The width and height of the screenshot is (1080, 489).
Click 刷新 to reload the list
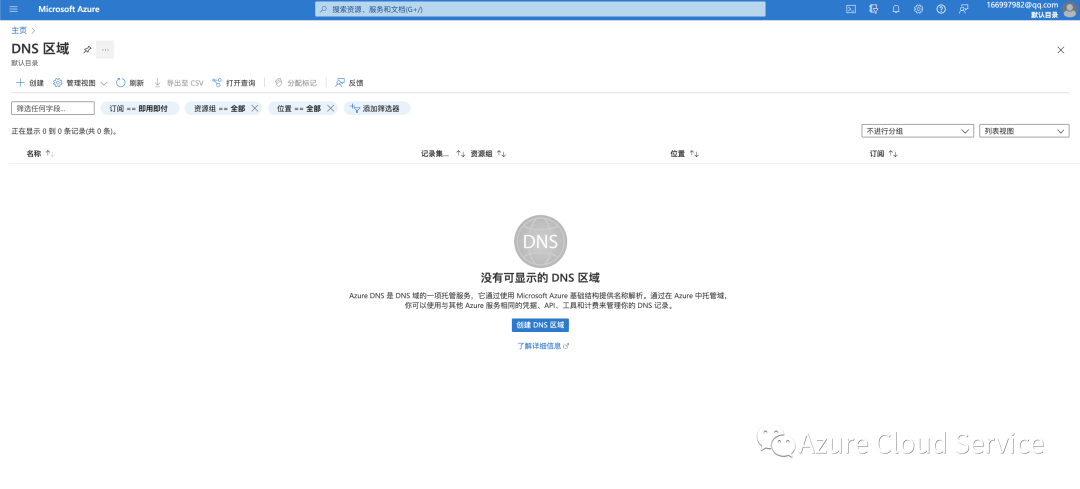pos(129,83)
